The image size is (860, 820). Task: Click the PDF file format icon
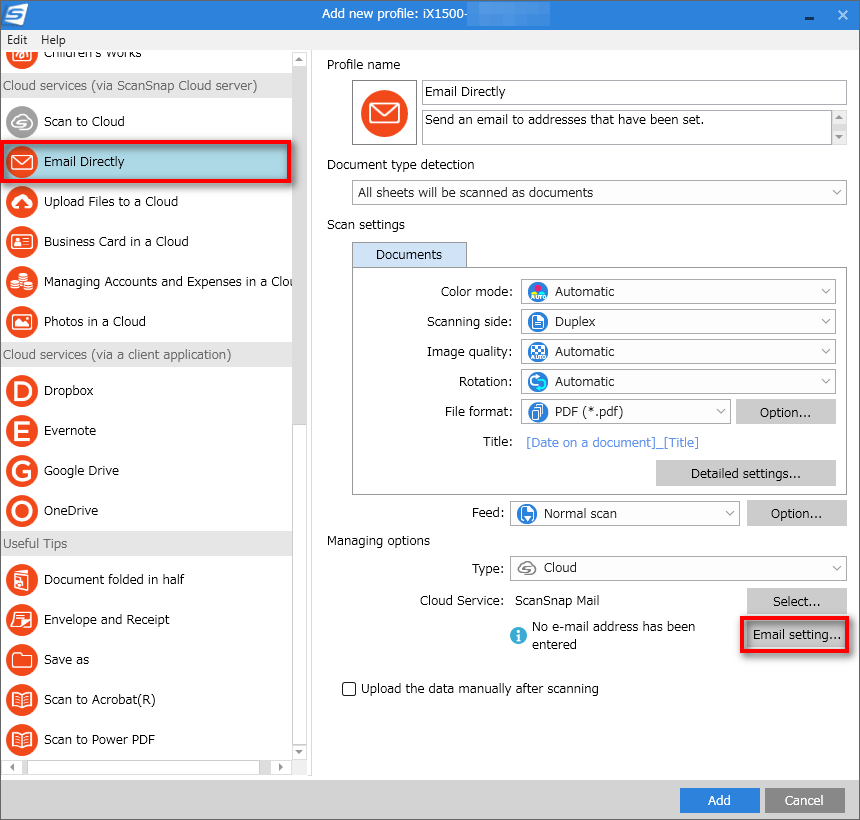(x=538, y=412)
